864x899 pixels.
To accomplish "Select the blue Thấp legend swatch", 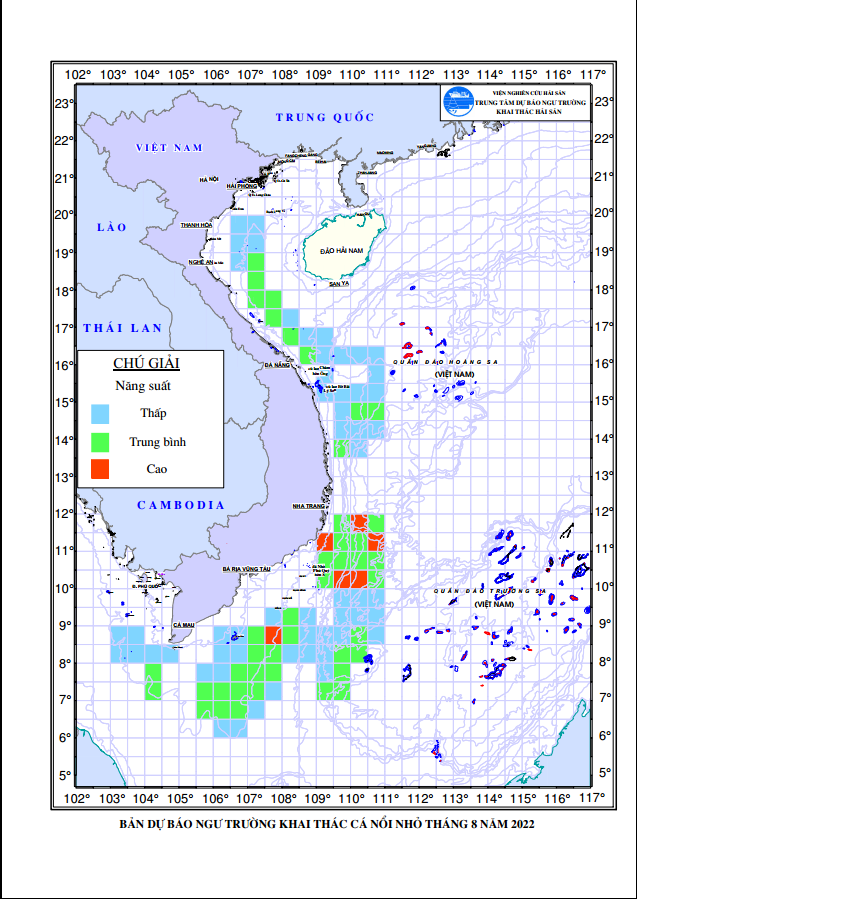I will 100,413.
